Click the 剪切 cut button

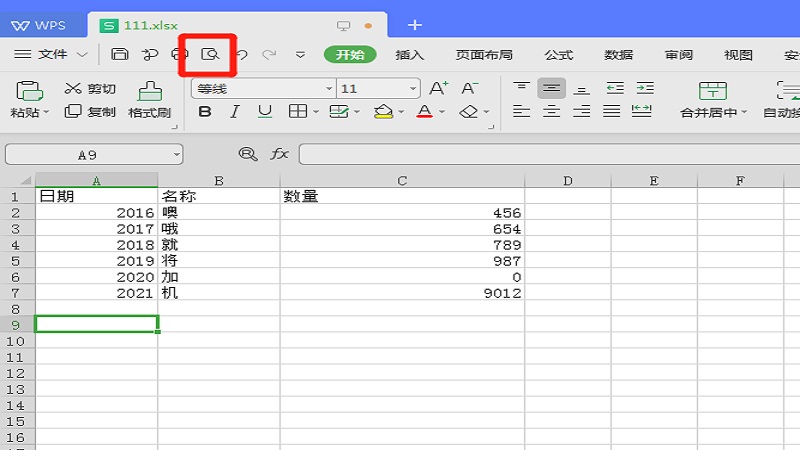click(90, 88)
